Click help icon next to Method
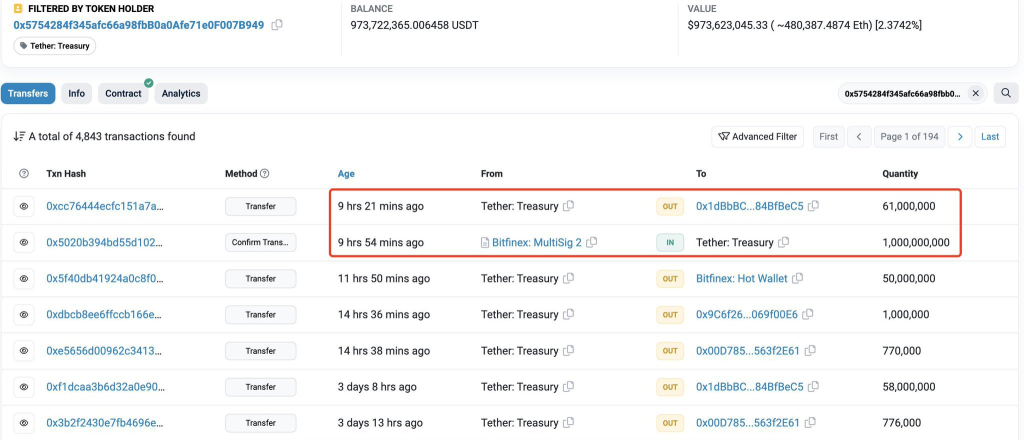 [265, 174]
